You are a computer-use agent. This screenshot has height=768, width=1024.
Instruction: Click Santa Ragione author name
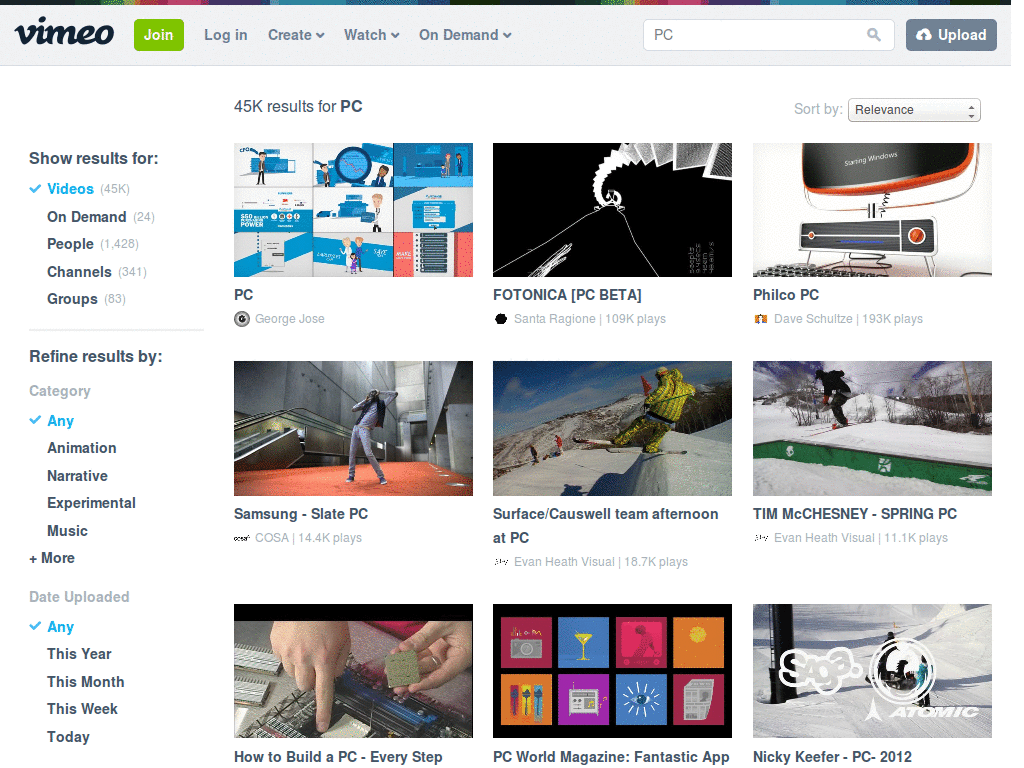[554, 319]
